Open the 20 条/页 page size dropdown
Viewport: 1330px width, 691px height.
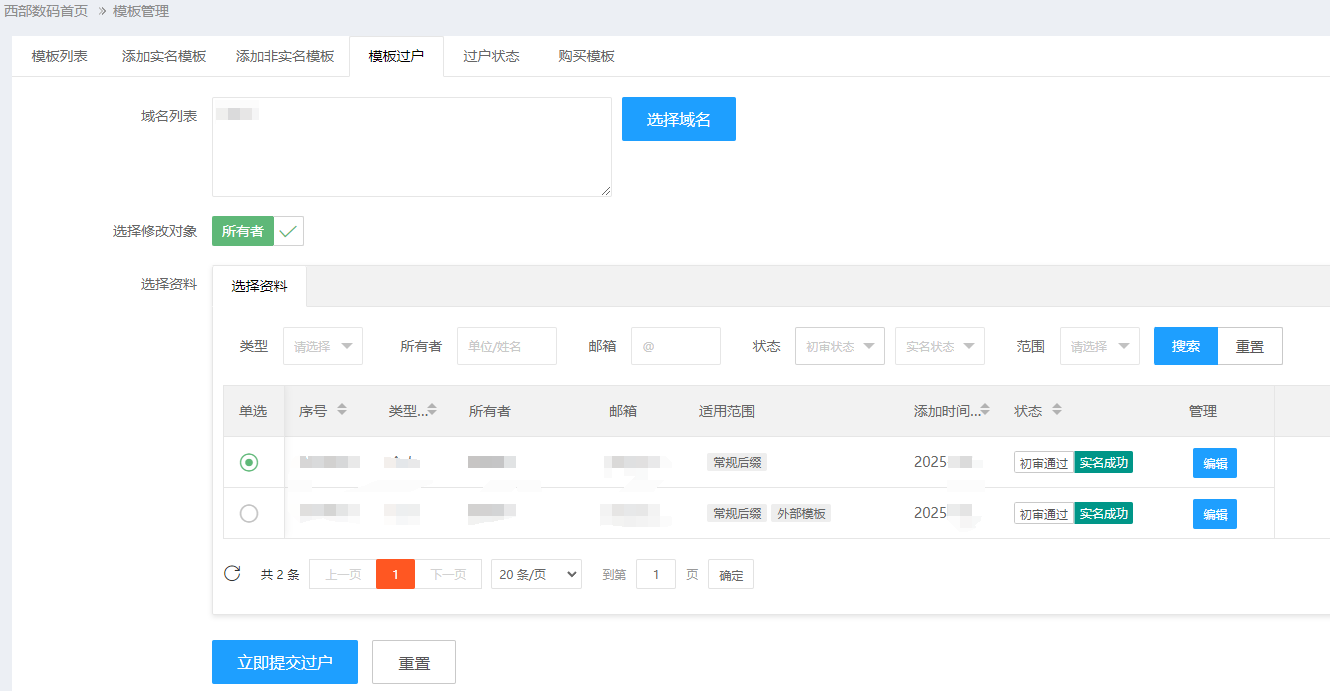tap(536, 574)
